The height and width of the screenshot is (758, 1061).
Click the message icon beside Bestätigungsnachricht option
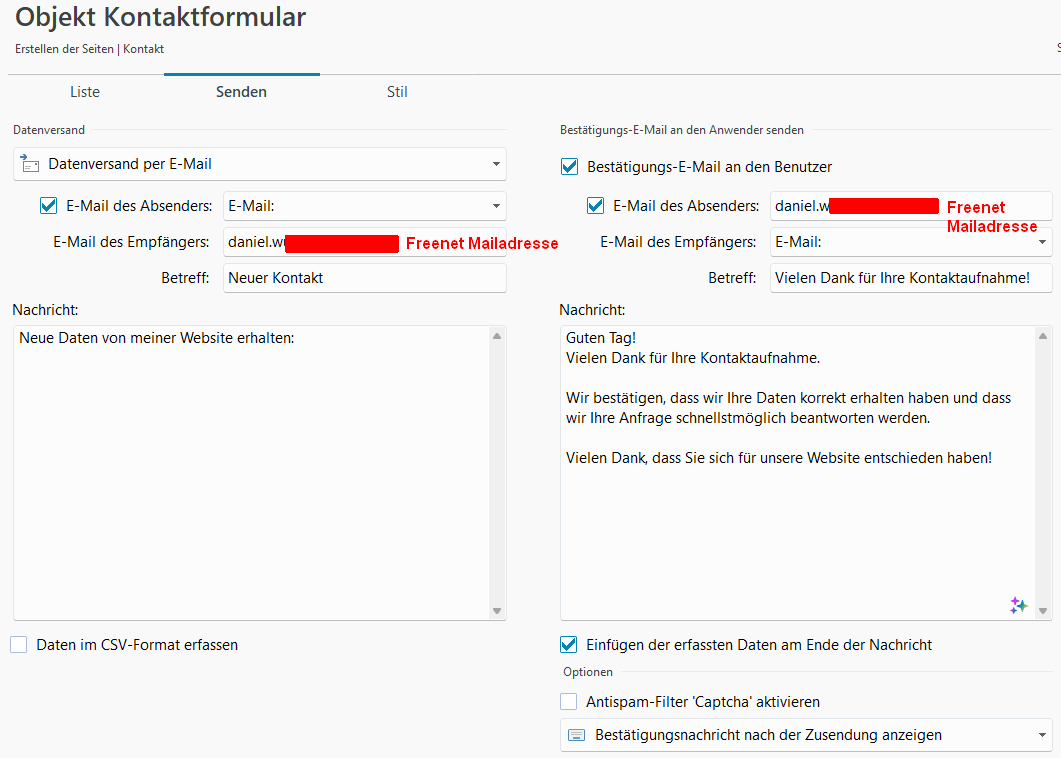(x=576, y=735)
